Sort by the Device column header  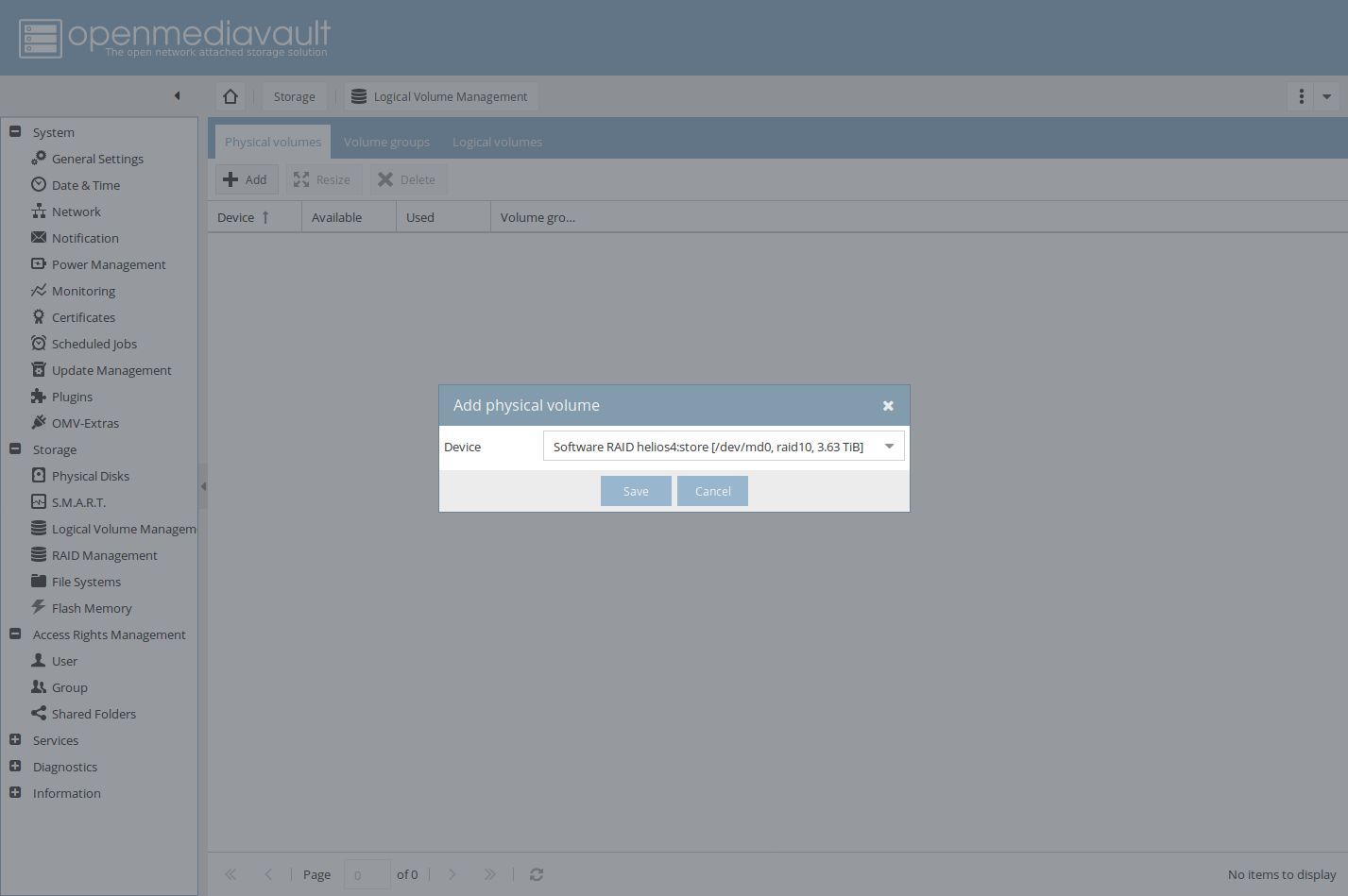254,217
